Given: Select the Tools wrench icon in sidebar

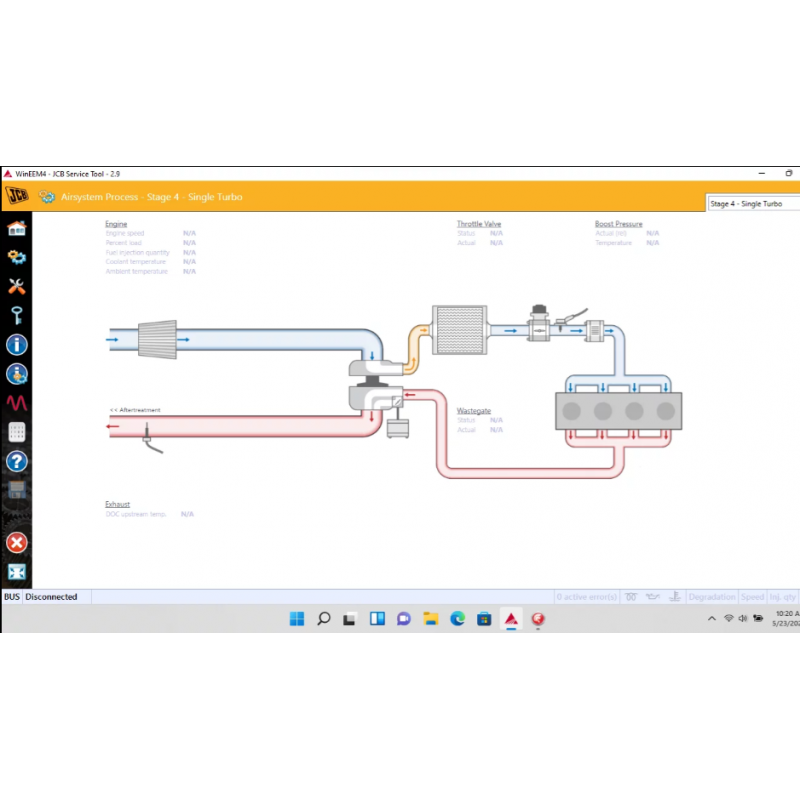Looking at the screenshot, I should coord(17,286).
